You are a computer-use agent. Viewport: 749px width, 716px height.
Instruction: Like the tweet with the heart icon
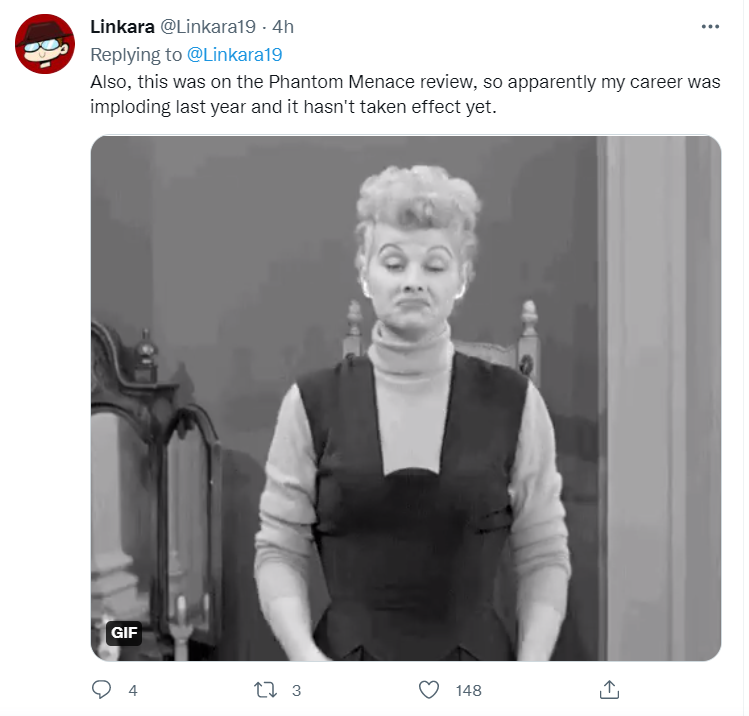(x=428, y=690)
